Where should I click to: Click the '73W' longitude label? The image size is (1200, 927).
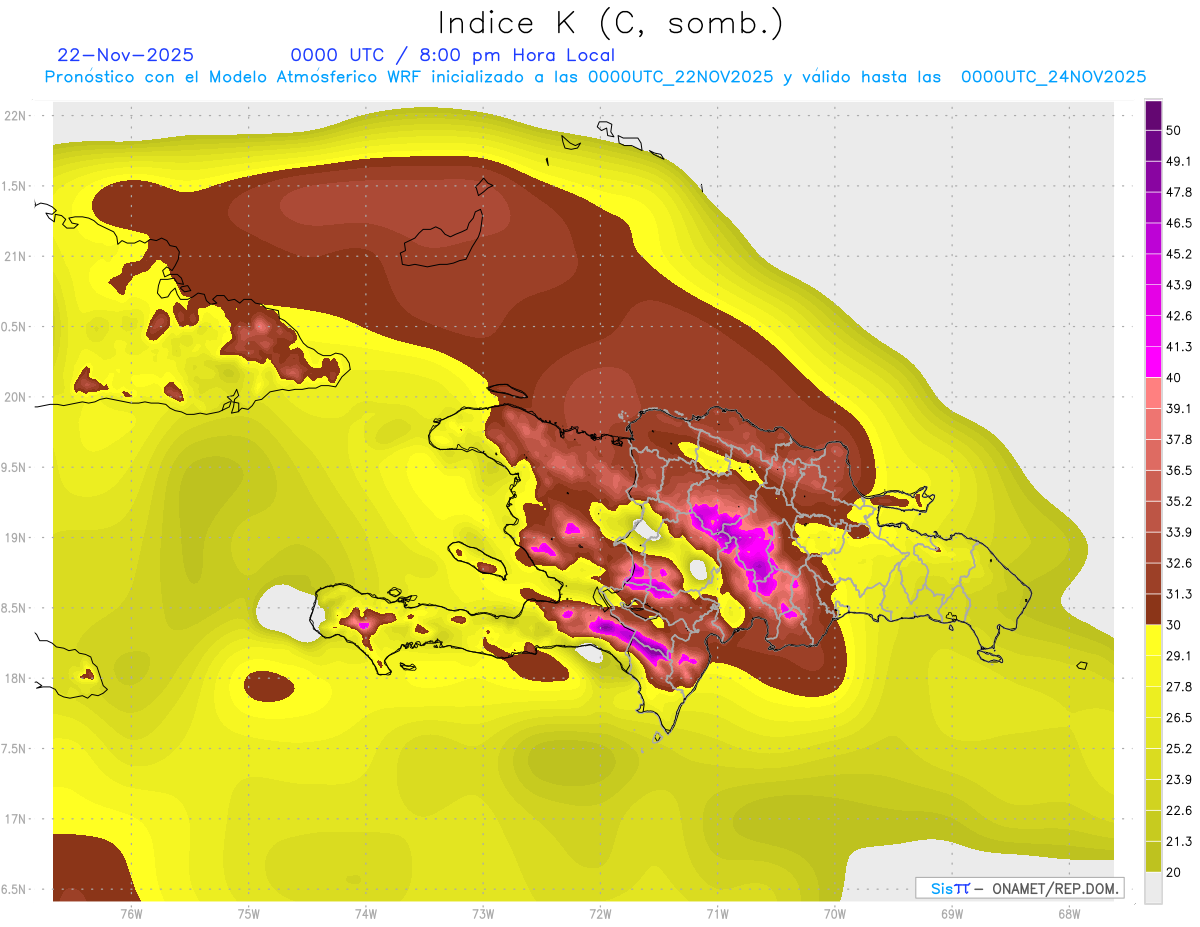[x=483, y=913]
